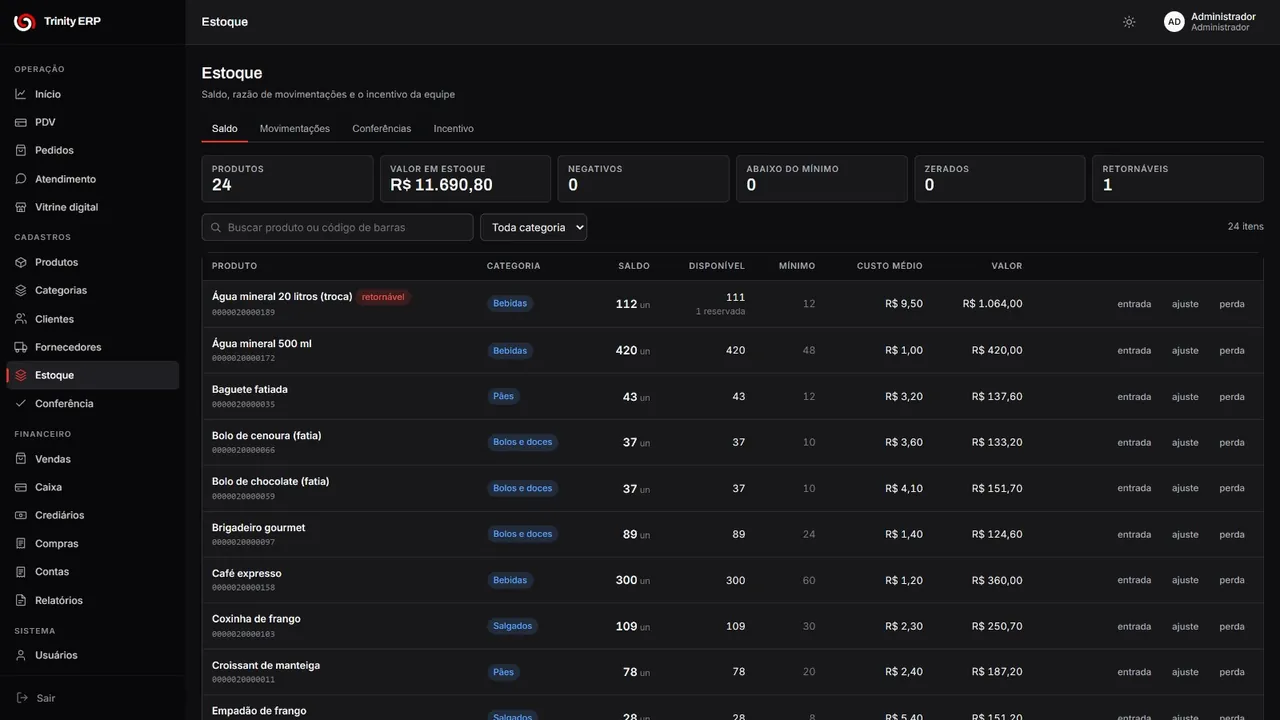
Task: Go to Produtos via the box icon
Action: pyautogui.click(x=21, y=262)
